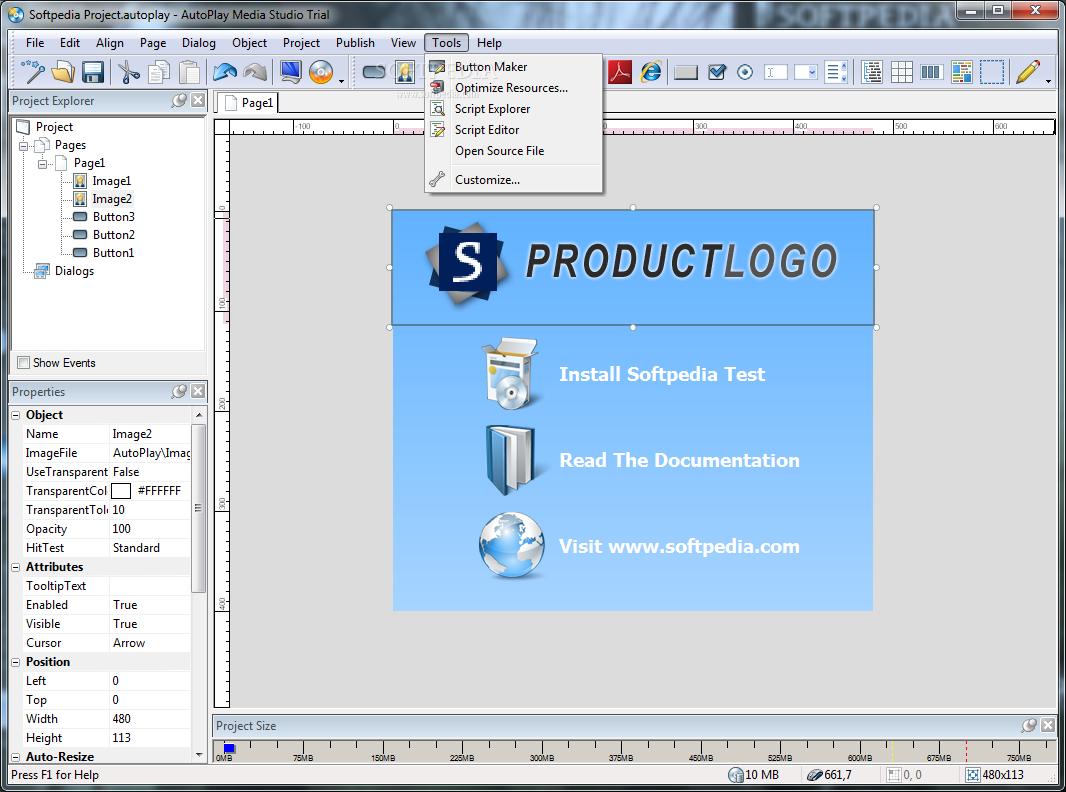Click the pencil drawing tool icon
Image resolution: width=1066 pixels, height=792 pixels.
click(x=1027, y=71)
